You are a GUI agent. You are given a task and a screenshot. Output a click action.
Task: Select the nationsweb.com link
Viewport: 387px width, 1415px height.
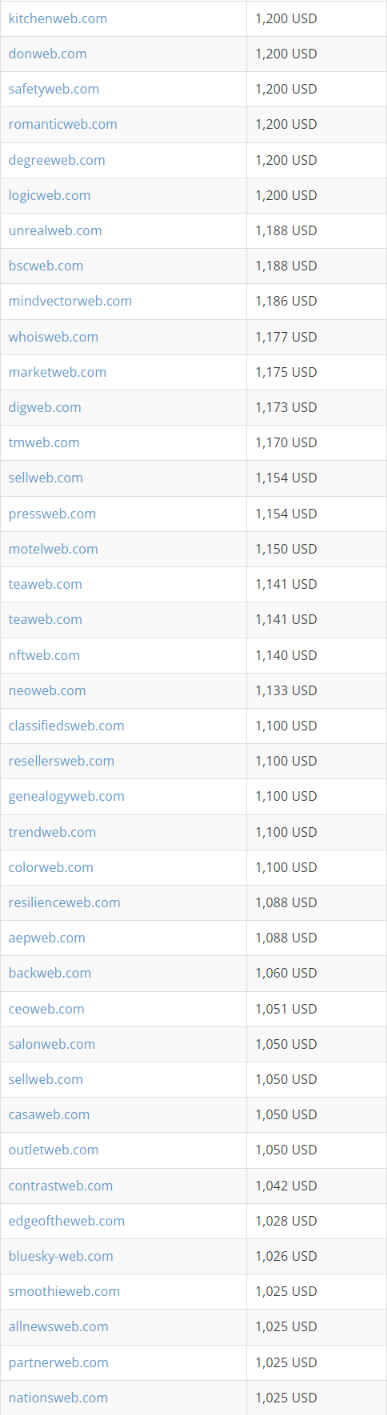point(58,1397)
